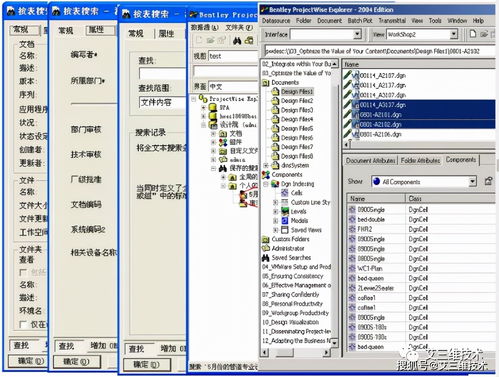The height and width of the screenshot is (377, 499).
Task: Click the Levels node icon
Action: [x=285, y=211]
